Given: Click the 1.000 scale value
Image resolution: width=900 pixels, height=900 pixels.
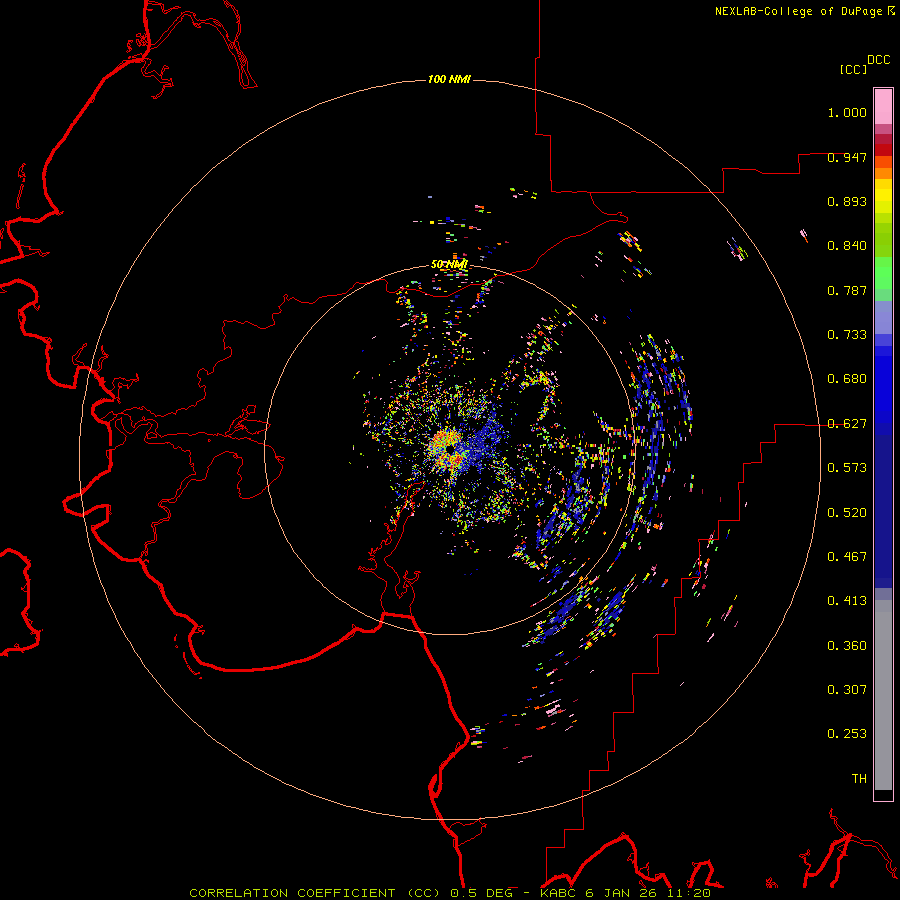Looking at the screenshot, I should tap(847, 112).
